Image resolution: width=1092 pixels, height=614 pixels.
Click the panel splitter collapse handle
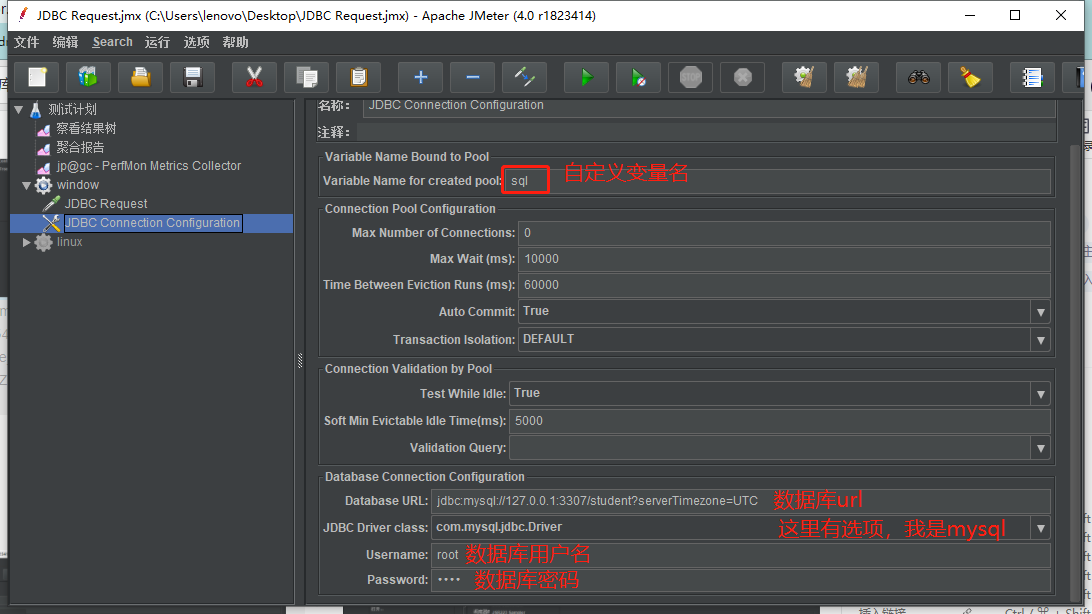pos(300,360)
